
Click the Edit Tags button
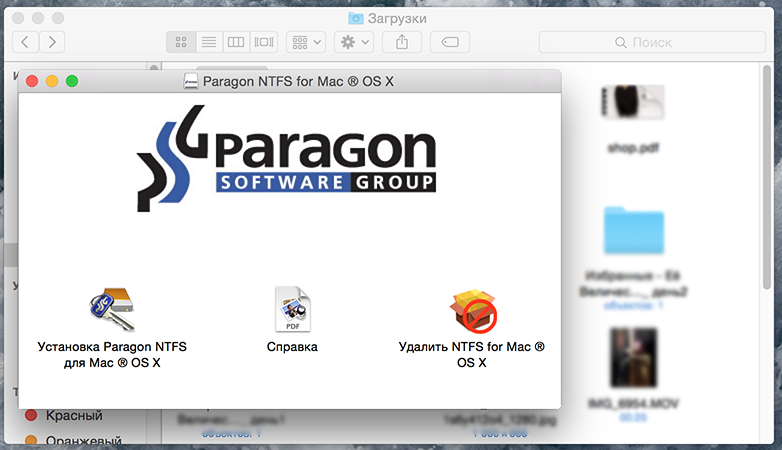(450, 42)
